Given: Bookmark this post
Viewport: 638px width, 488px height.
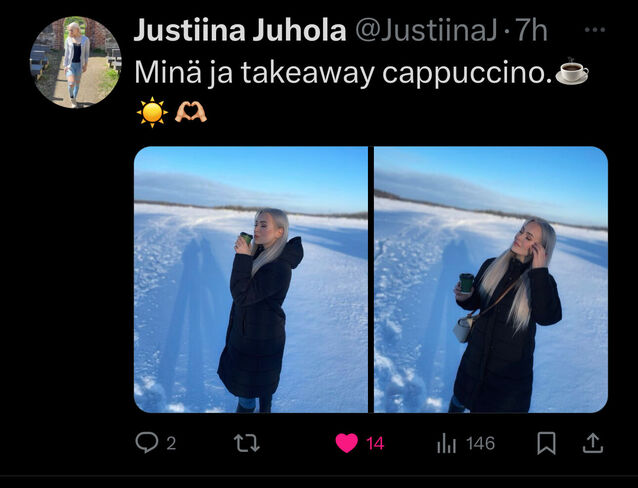Looking at the screenshot, I should (546, 443).
